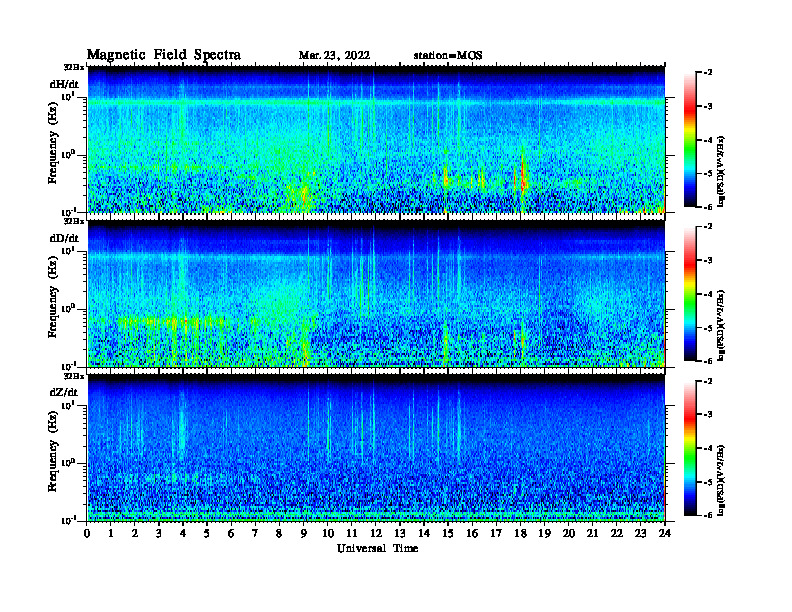This screenshot has width=792, height=612.
Task: Click the dH/dt spectrogram plot
Action: (376, 139)
